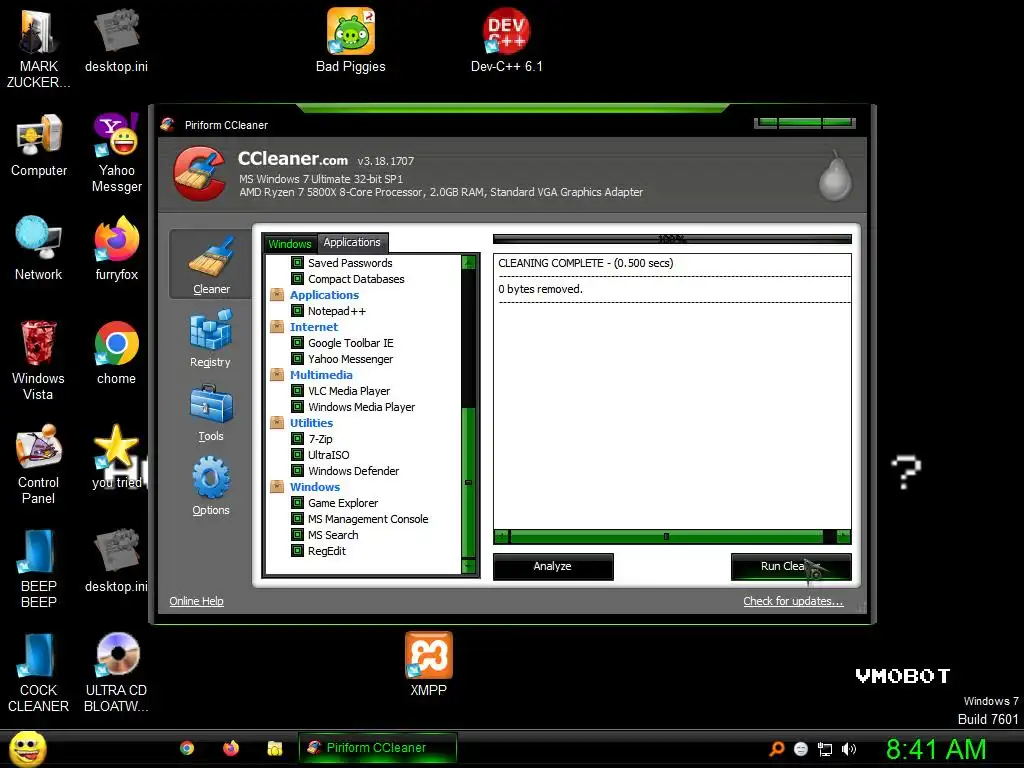Toggle the Yahoo Messenger checkbox
The height and width of the screenshot is (768, 1024).
pyautogui.click(x=297, y=359)
